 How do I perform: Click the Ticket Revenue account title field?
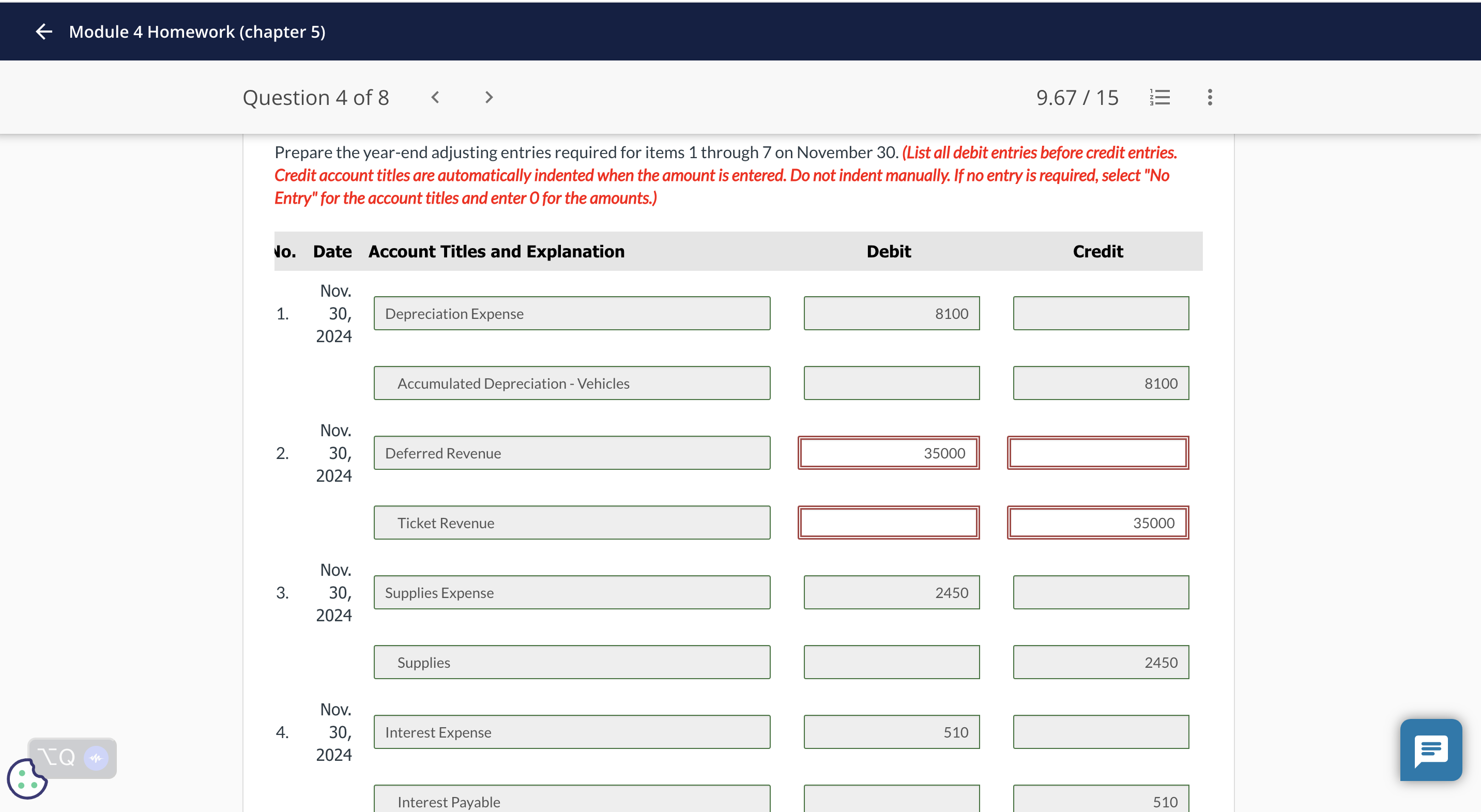pyautogui.click(x=572, y=523)
